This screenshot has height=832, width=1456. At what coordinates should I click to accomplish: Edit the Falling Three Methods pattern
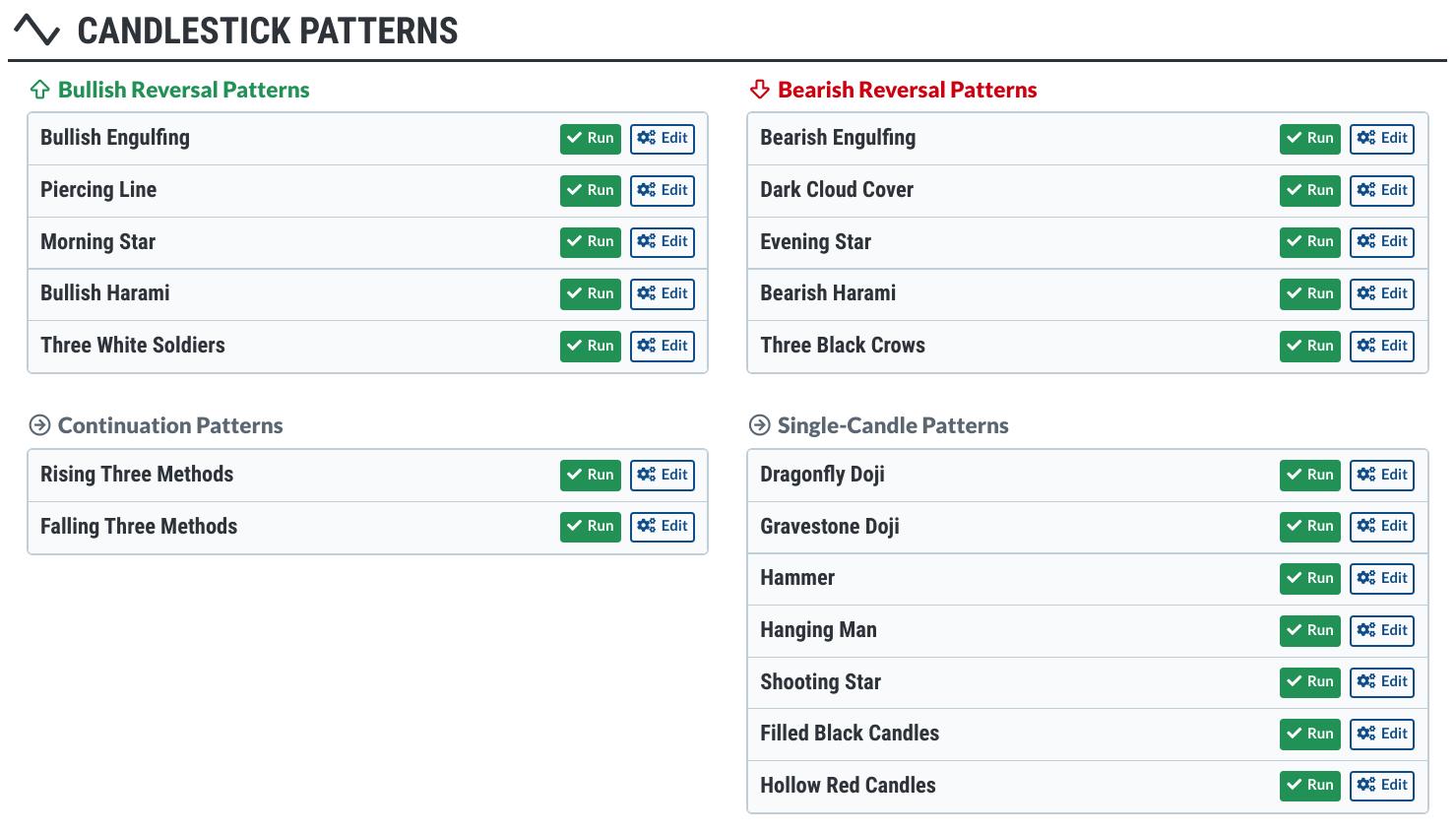click(663, 526)
